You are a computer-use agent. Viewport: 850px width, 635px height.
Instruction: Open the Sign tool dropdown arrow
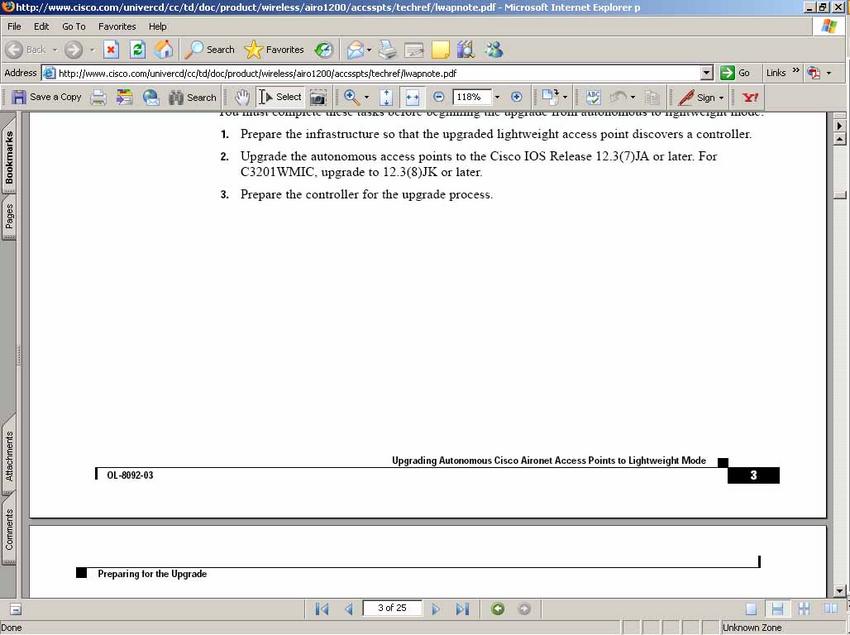[722, 97]
